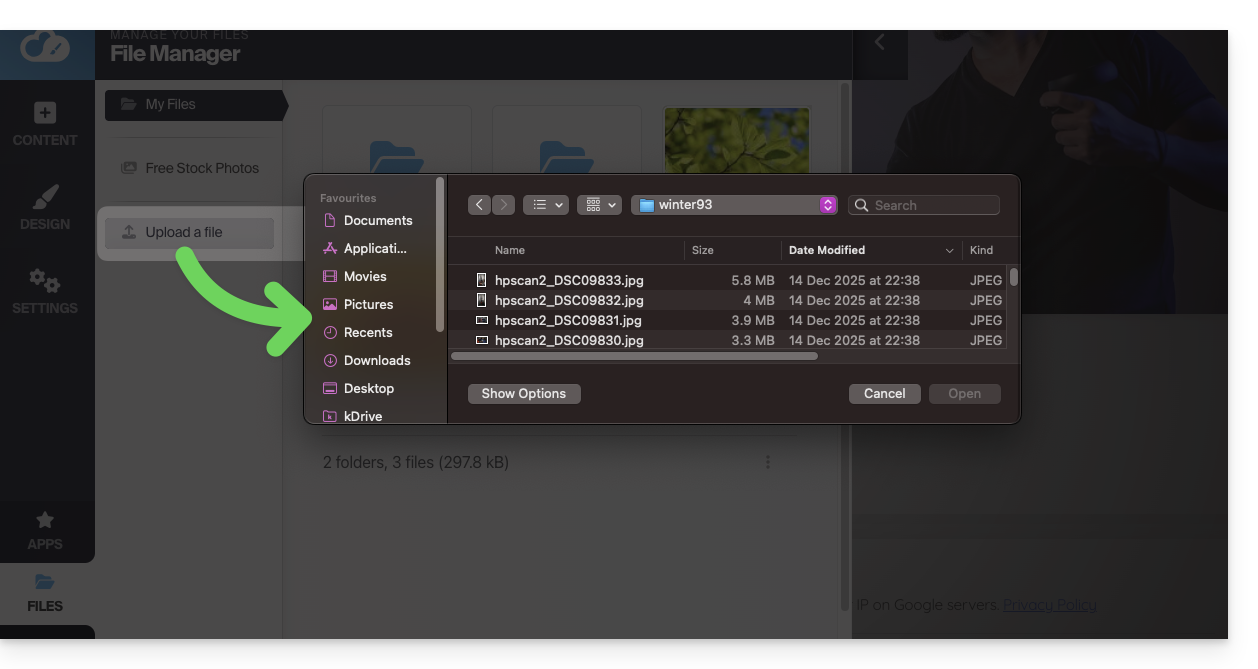Click the back navigation arrow in file dialog
1258x669 pixels.
[x=480, y=205]
